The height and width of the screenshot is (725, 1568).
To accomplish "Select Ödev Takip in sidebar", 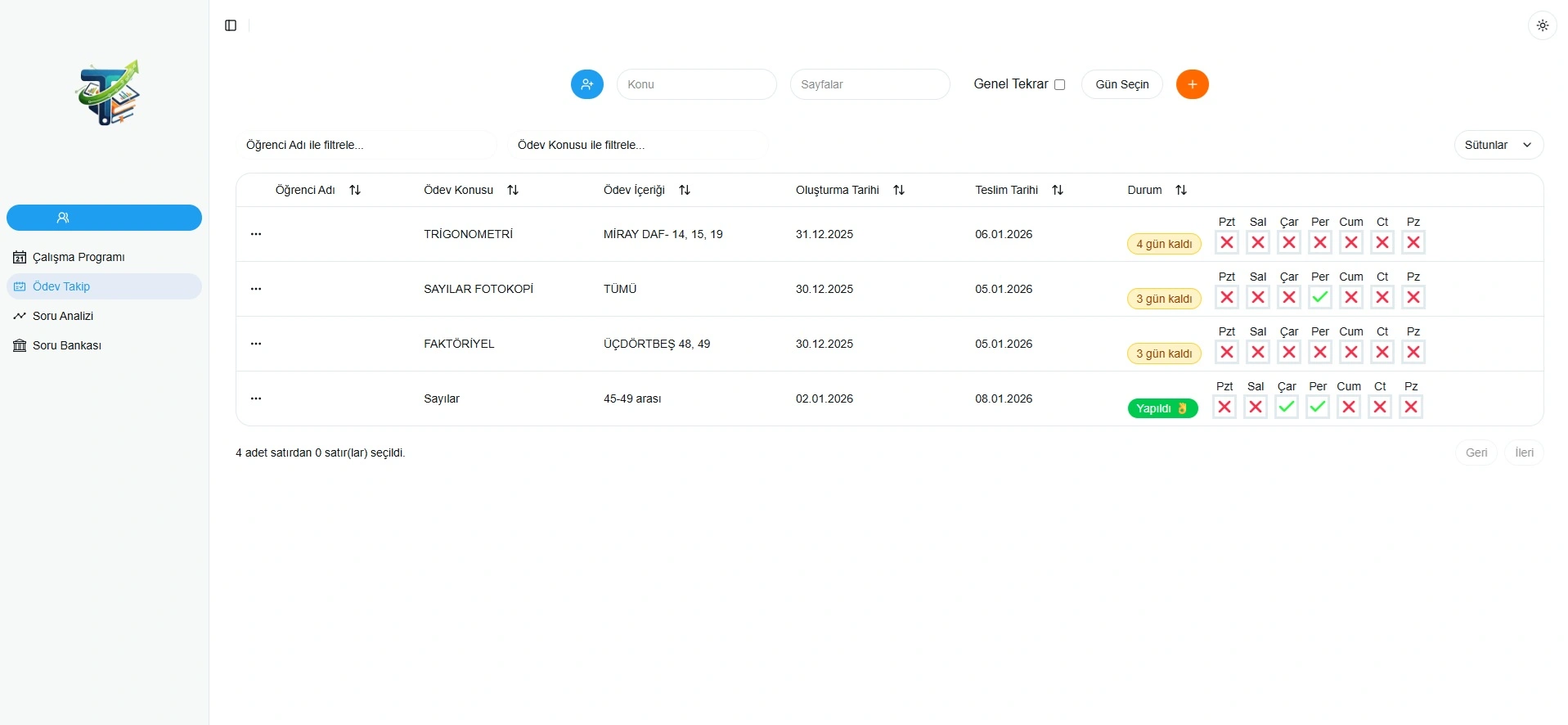I will pyautogui.click(x=104, y=286).
